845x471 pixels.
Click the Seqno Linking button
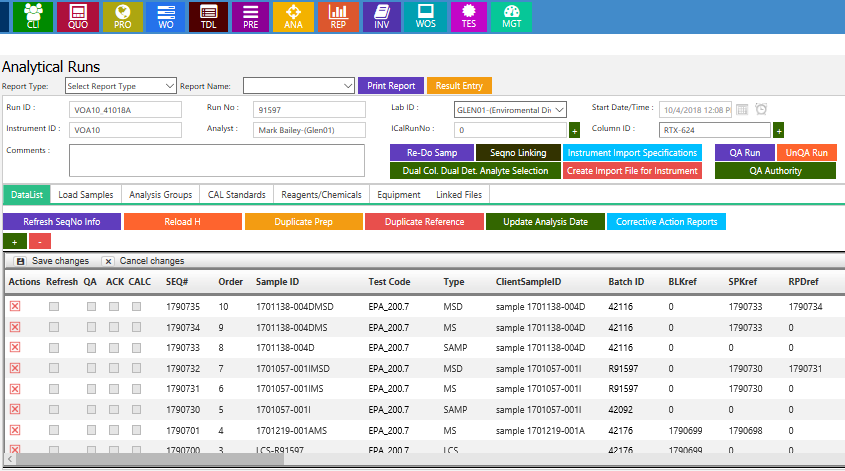[x=518, y=153]
